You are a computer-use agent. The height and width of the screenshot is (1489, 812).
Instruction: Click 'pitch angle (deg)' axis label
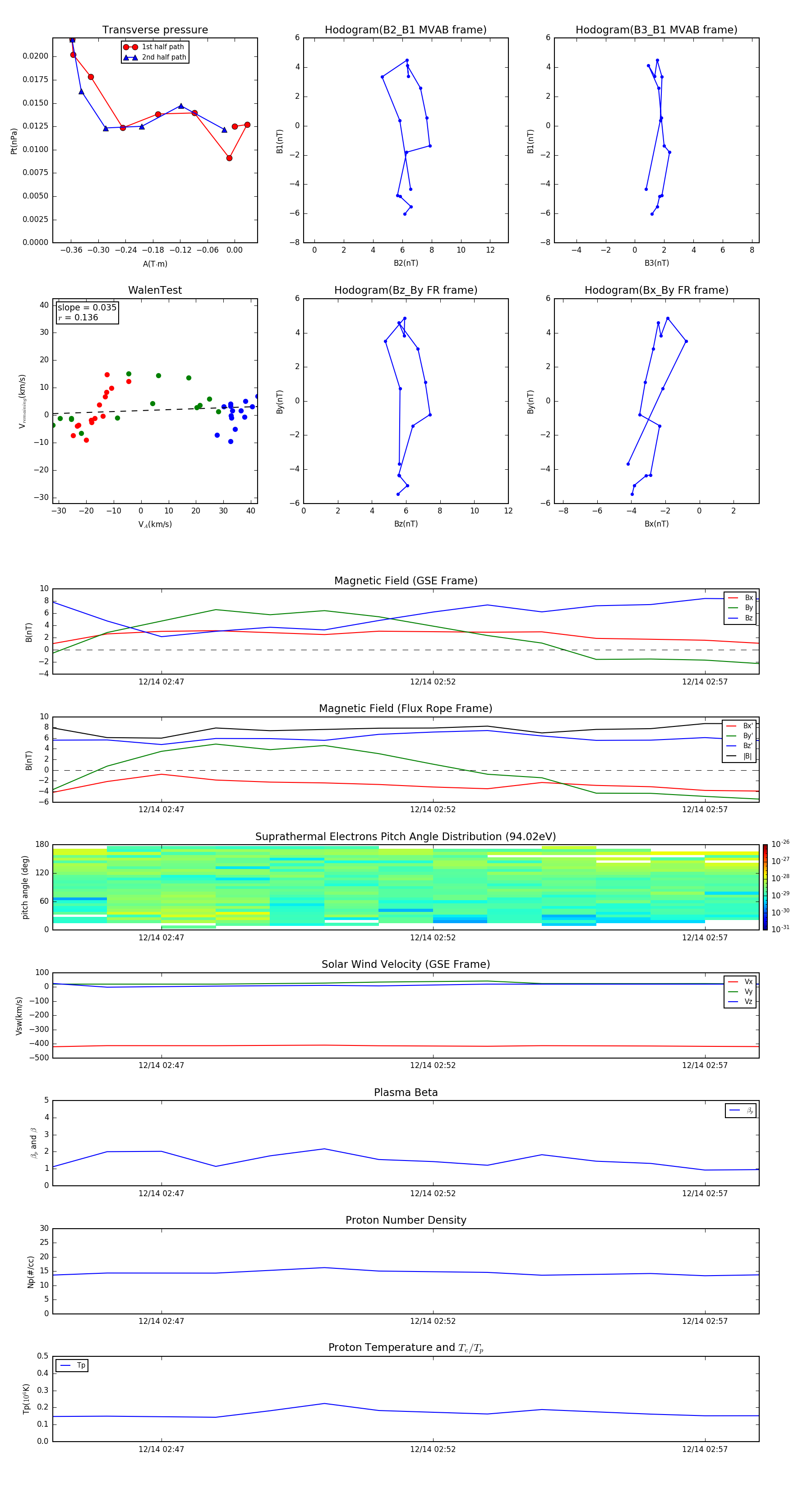click(25, 887)
